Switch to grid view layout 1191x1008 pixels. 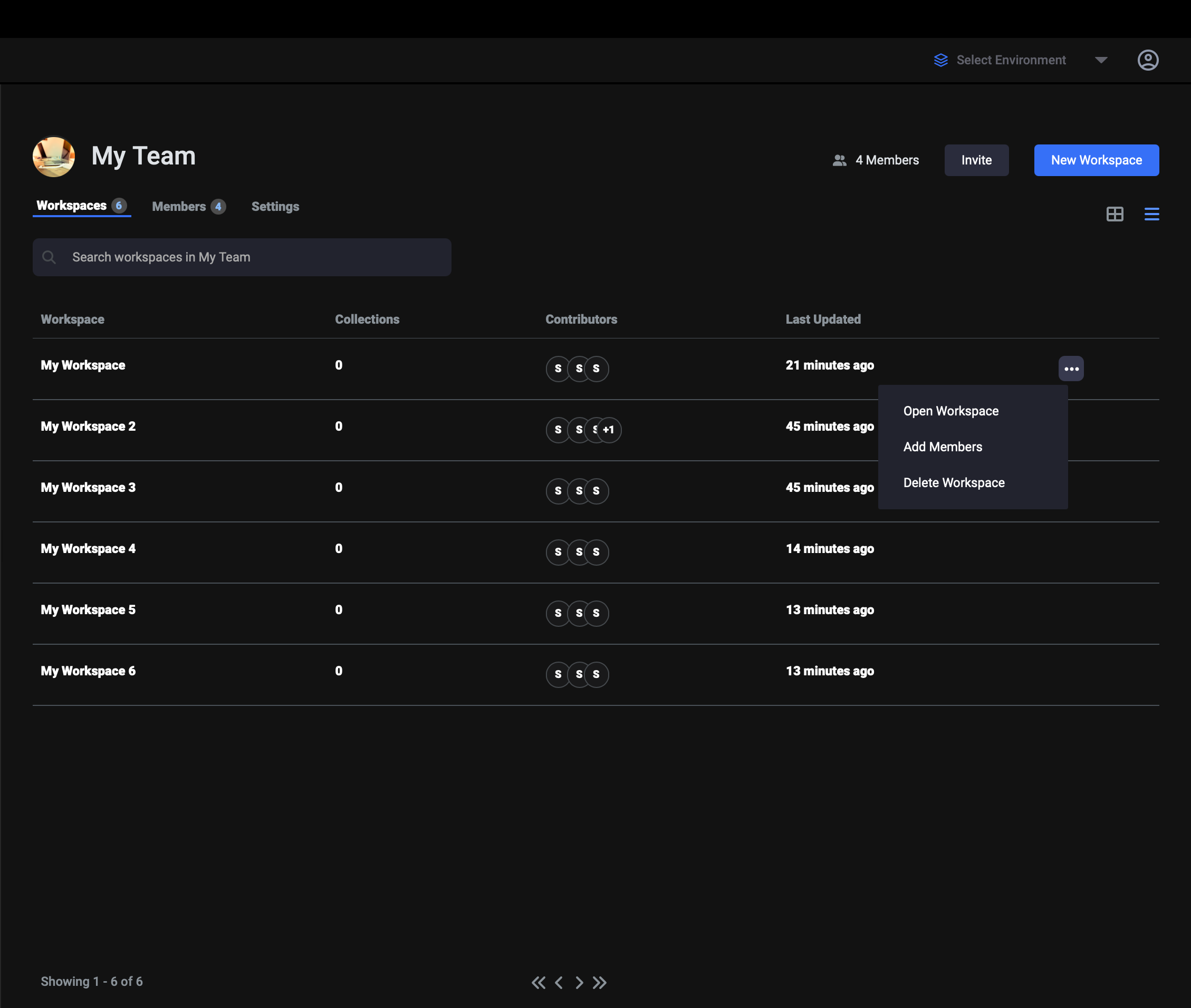[x=1115, y=214]
